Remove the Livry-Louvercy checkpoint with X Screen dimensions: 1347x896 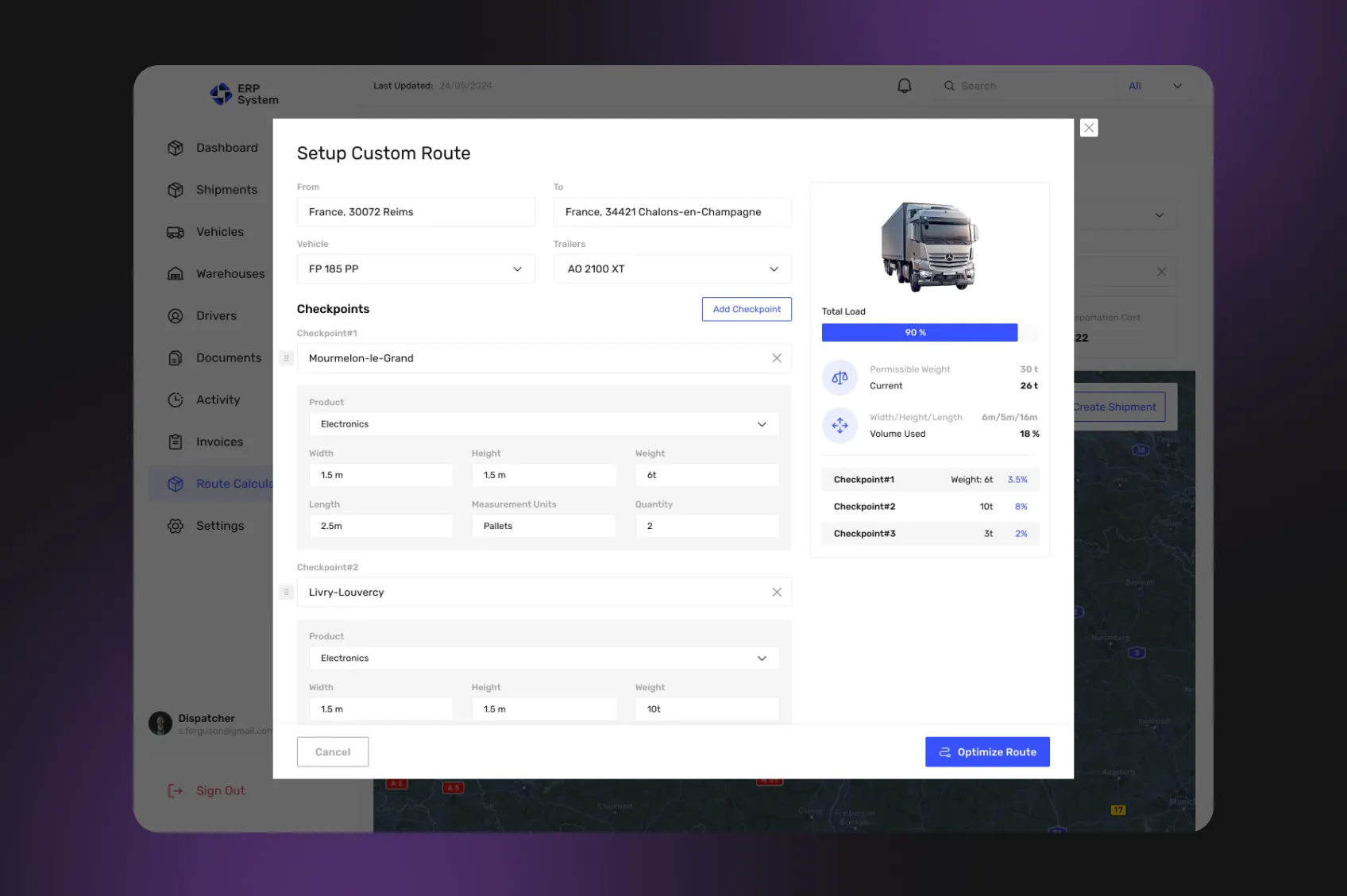(777, 593)
